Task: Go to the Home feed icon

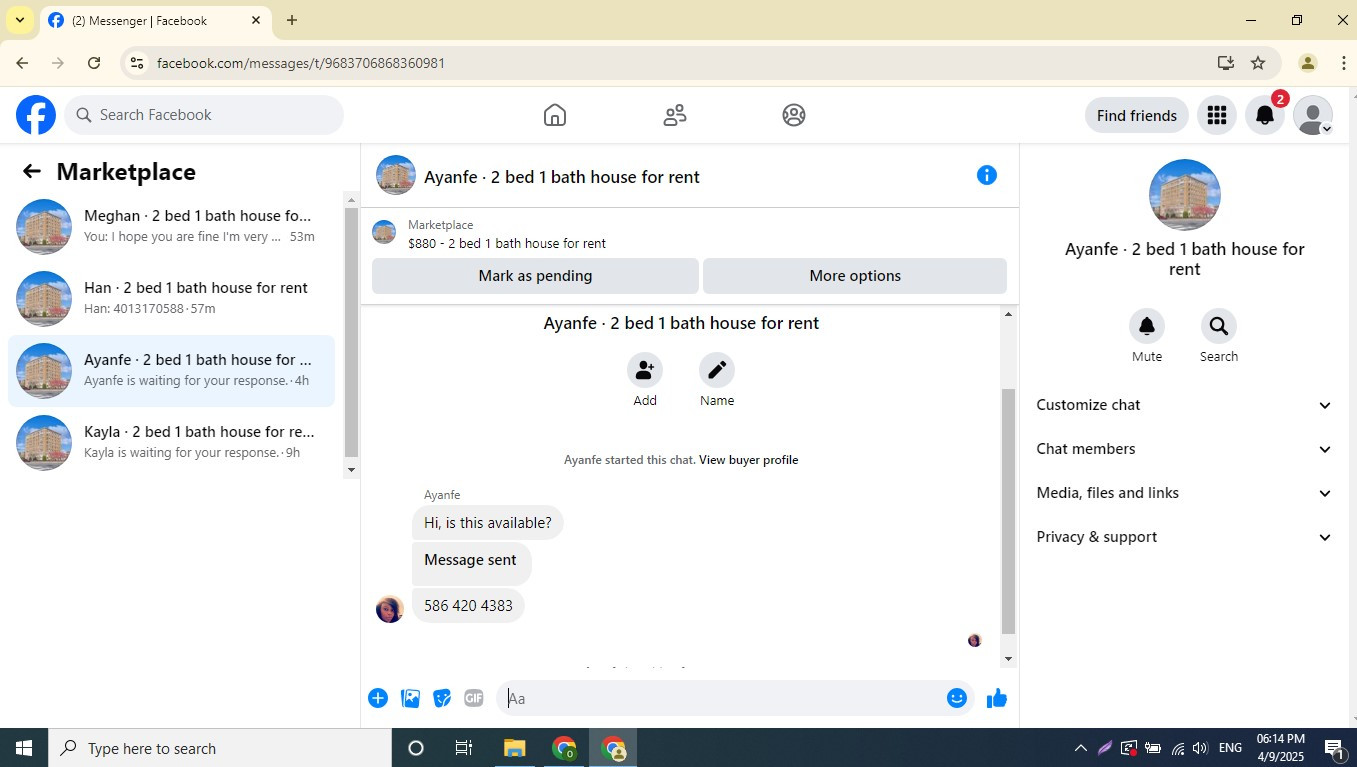Action: (x=555, y=115)
